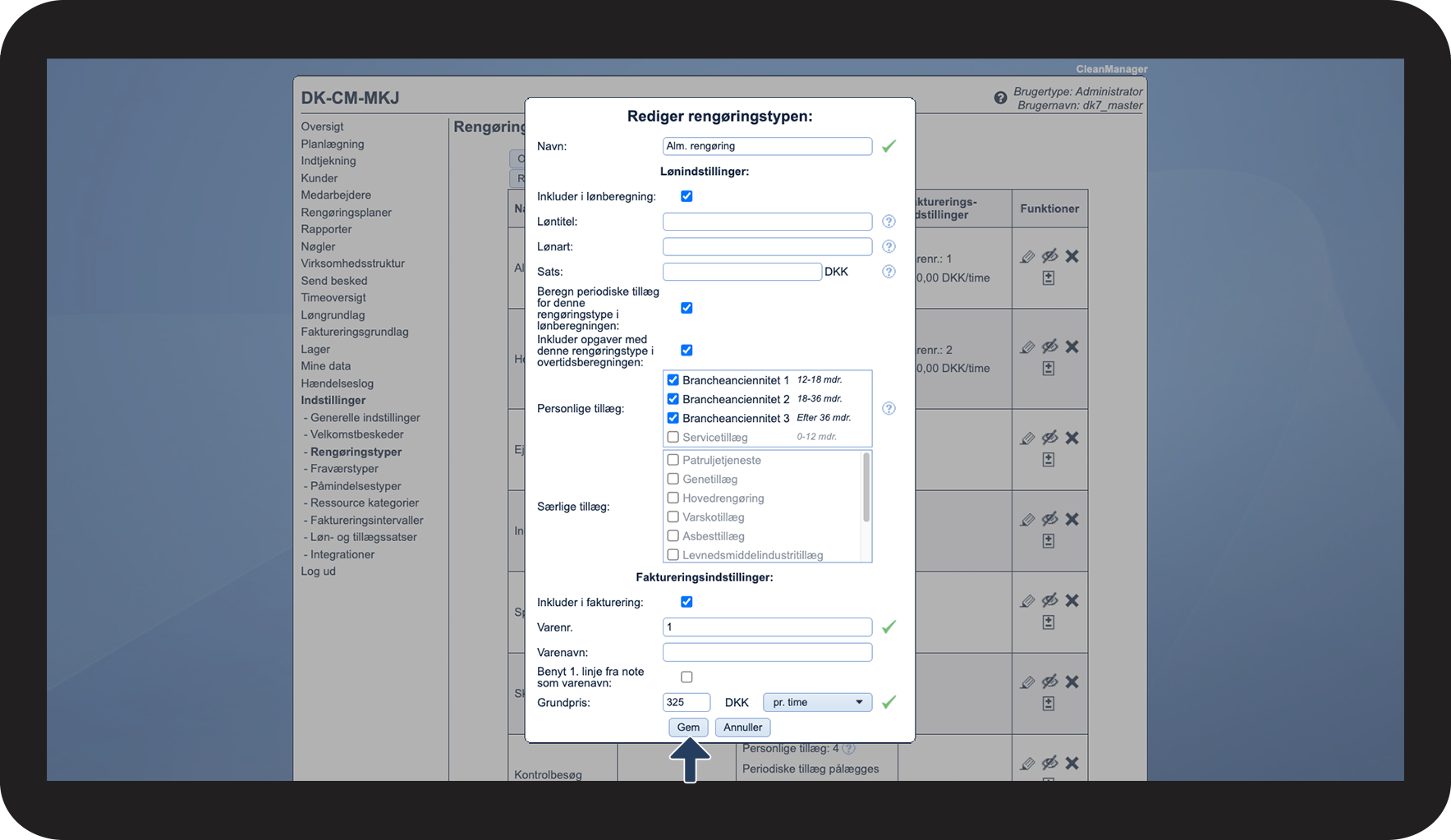The width and height of the screenshot is (1451, 840).
Task: Click edit pencil in the Kontrolbesøg row
Action: [x=1027, y=763]
